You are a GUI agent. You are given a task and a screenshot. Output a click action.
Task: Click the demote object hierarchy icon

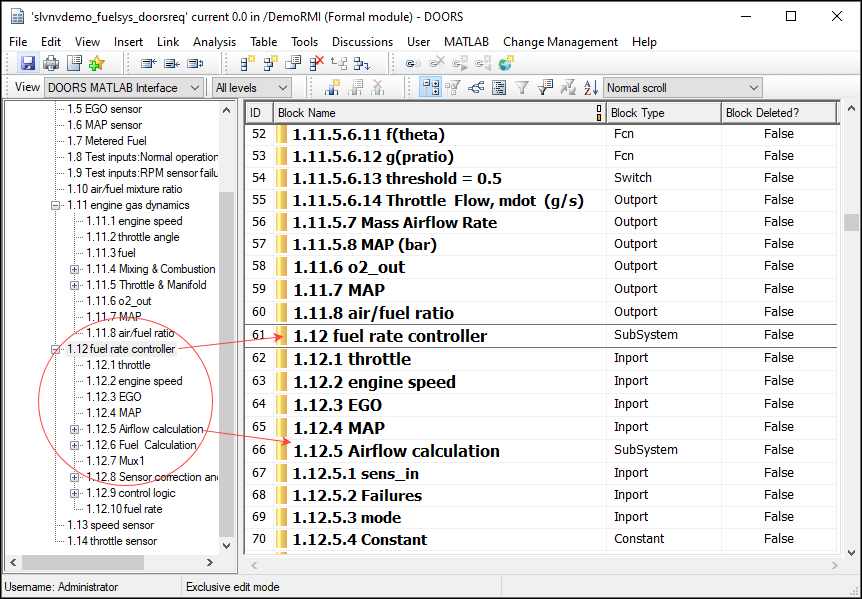[x=362, y=64]
